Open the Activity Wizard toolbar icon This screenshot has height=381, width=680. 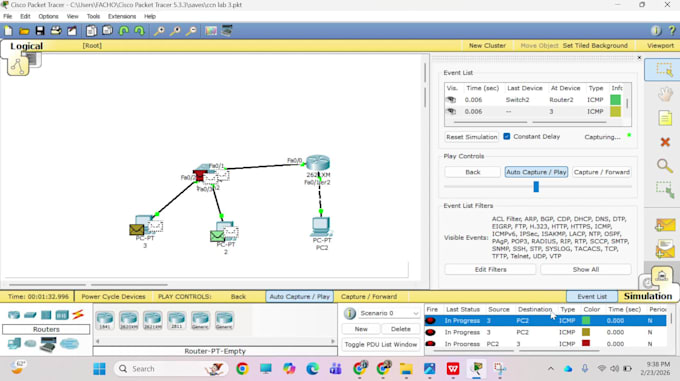[72, 31]
